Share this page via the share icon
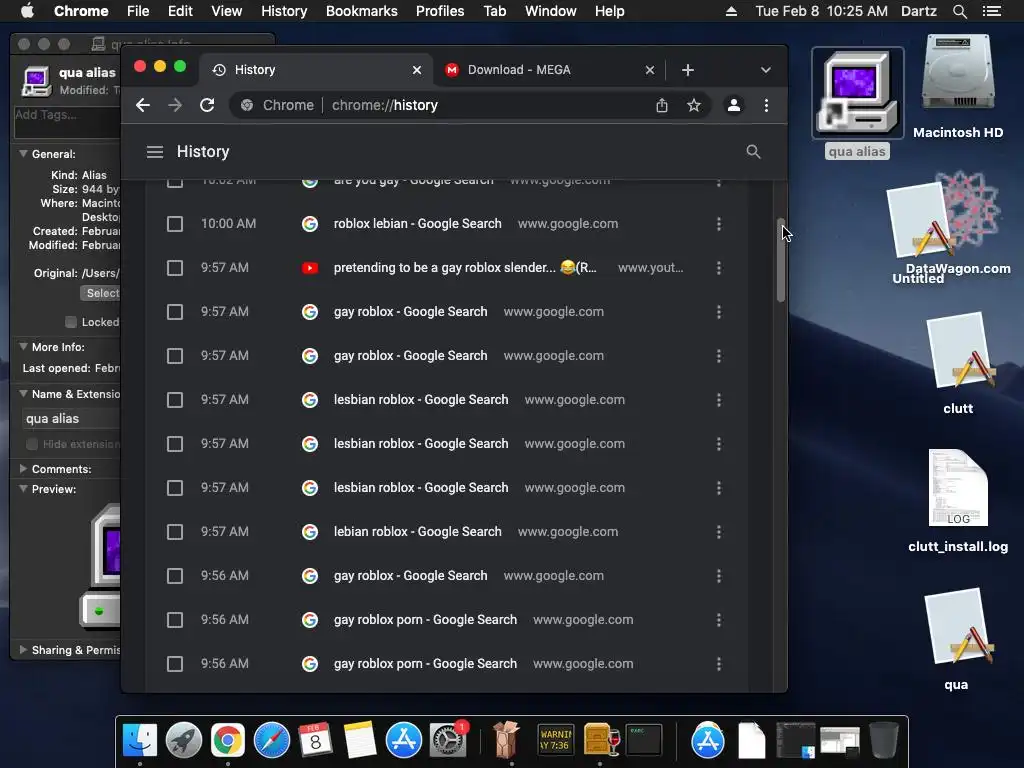 [662, 105]
